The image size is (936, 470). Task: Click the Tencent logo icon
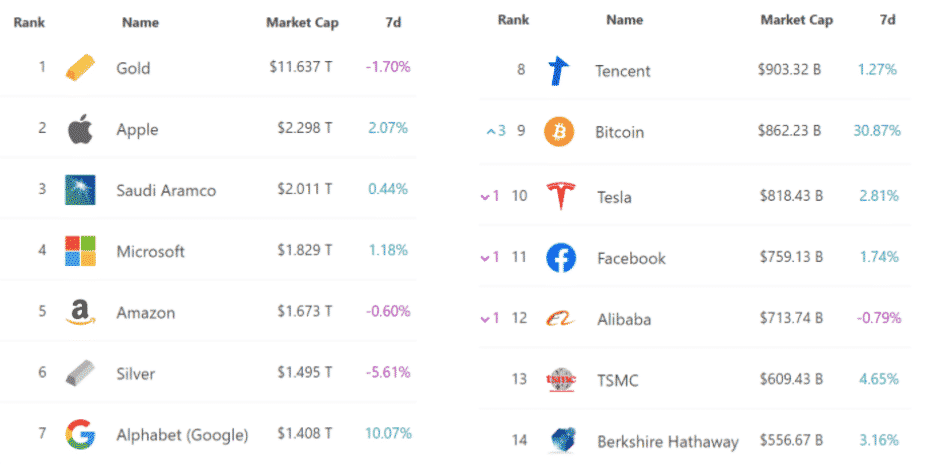tap(559, 70)
